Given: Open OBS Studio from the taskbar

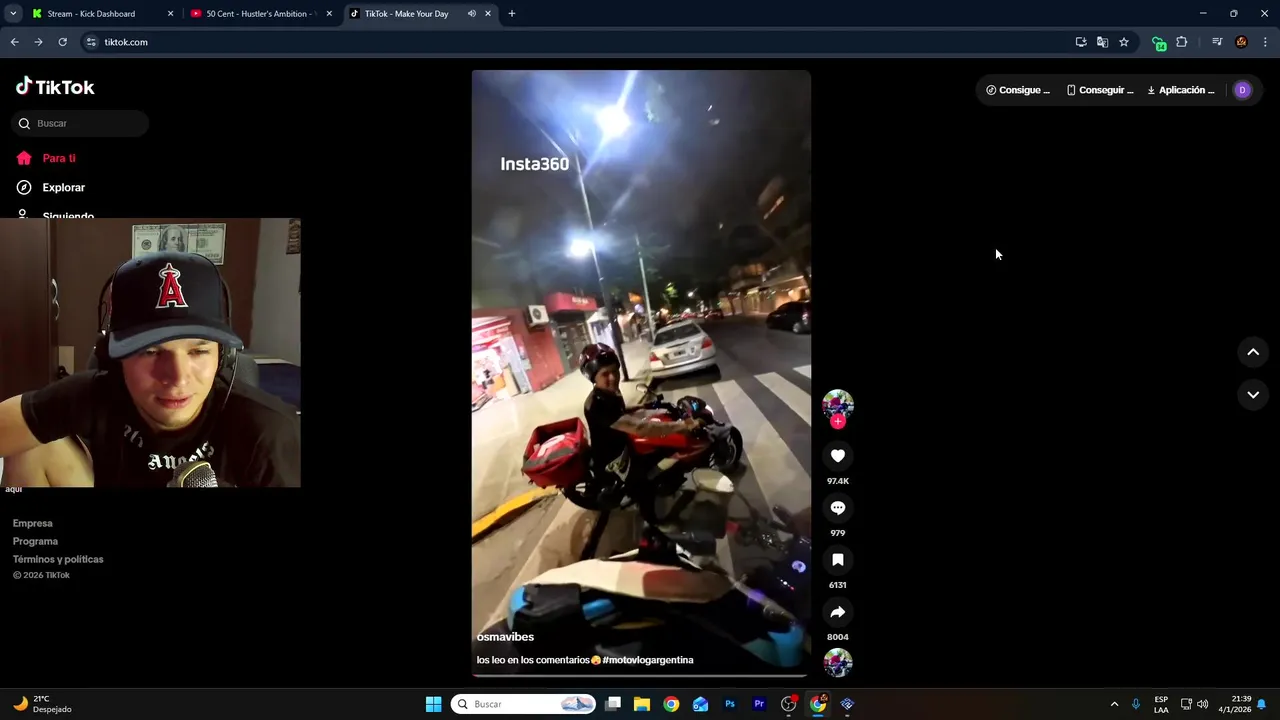Looking at the screenshot, I should click(788, 704).
